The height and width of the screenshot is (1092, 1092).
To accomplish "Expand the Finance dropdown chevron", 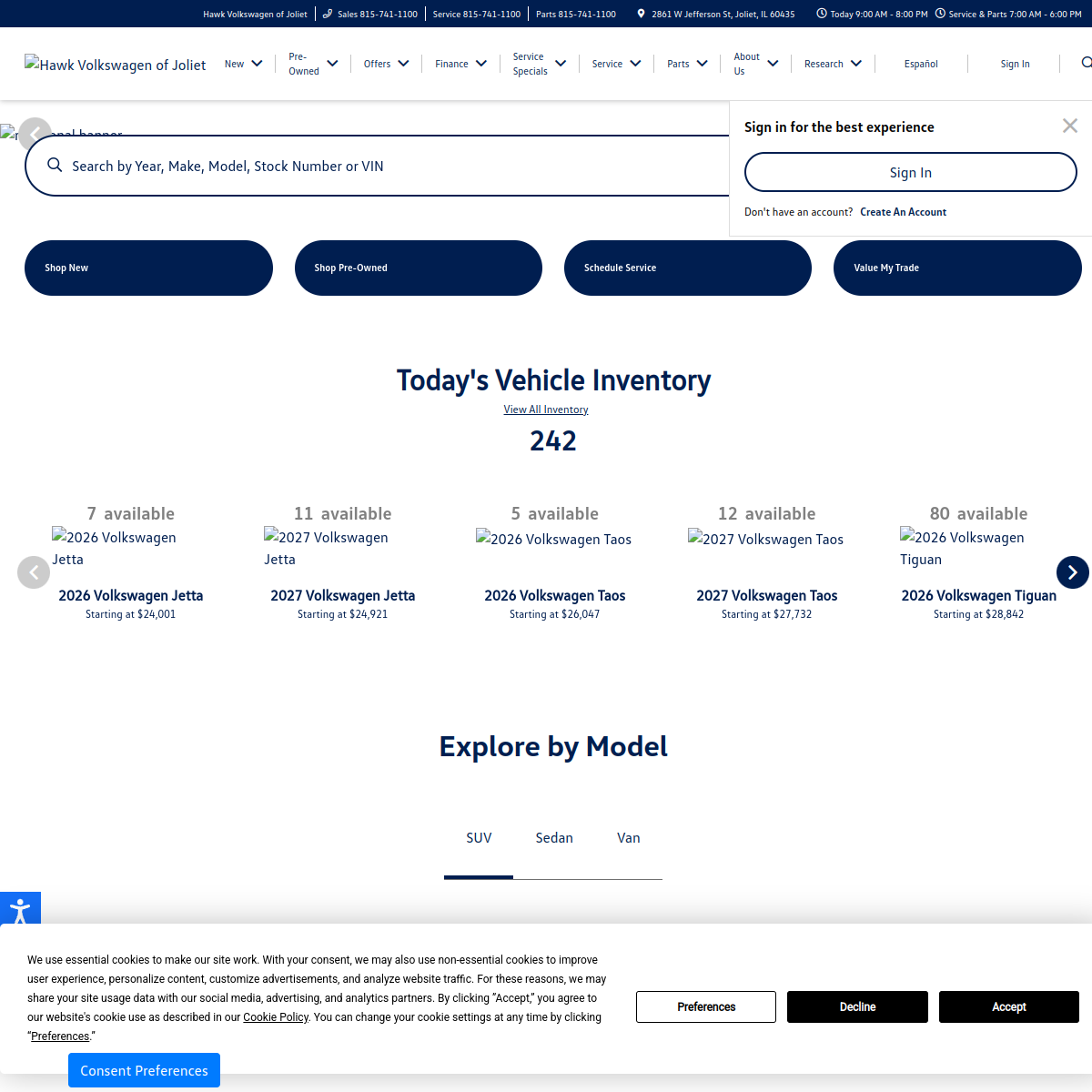I will [481, 64].
